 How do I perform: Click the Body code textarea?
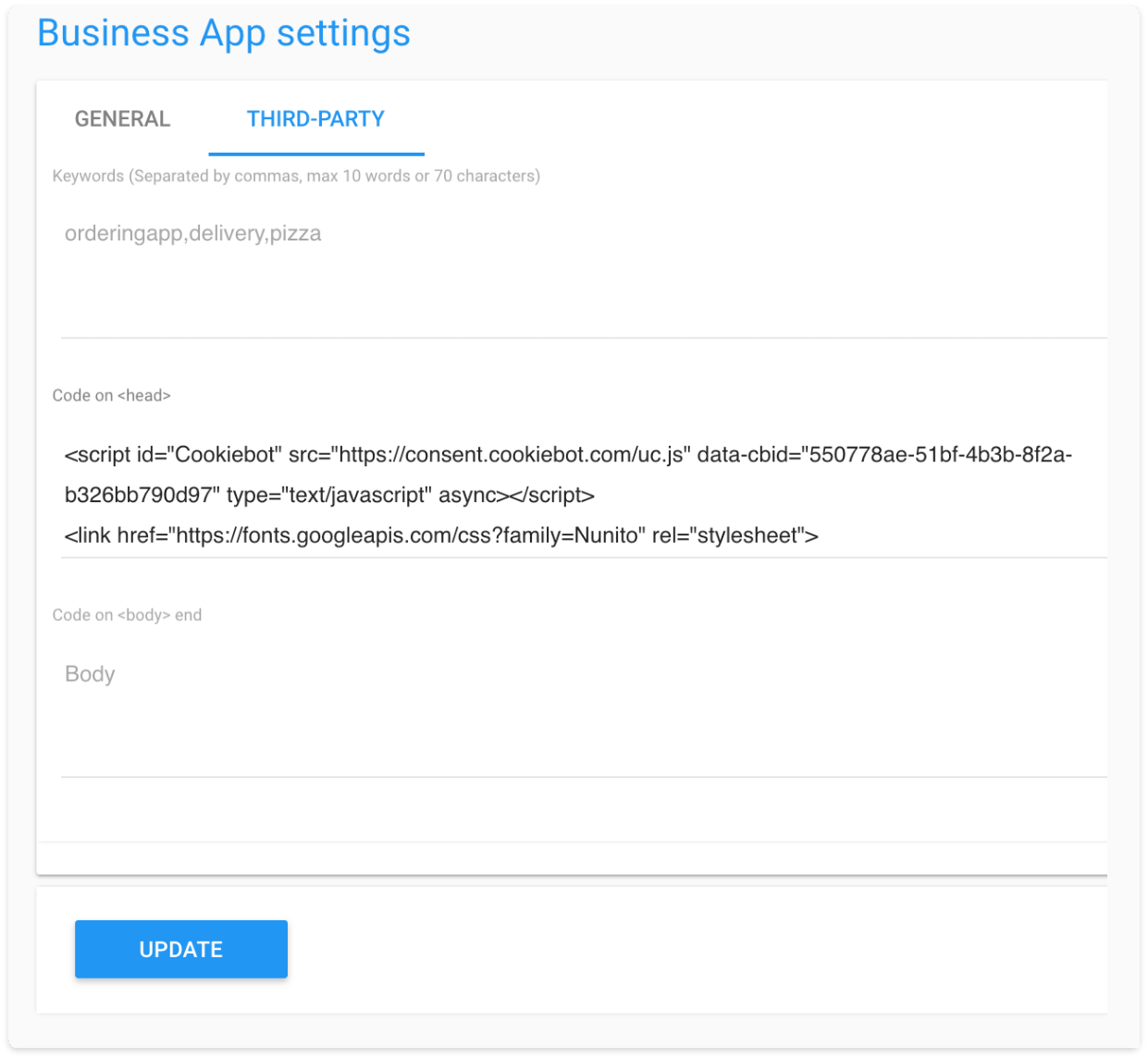(584, 714)
